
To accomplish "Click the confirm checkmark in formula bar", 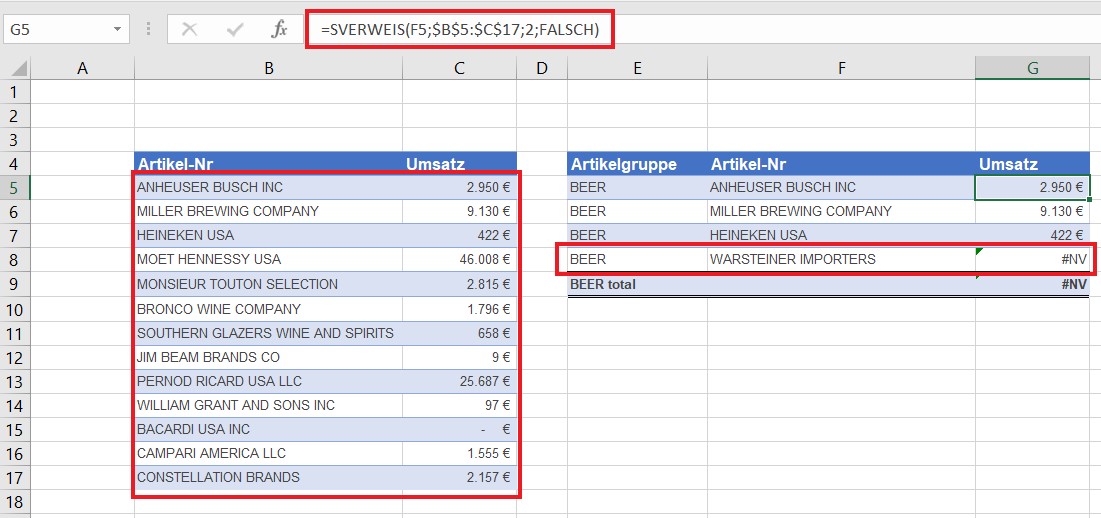I will coord(235,30).
